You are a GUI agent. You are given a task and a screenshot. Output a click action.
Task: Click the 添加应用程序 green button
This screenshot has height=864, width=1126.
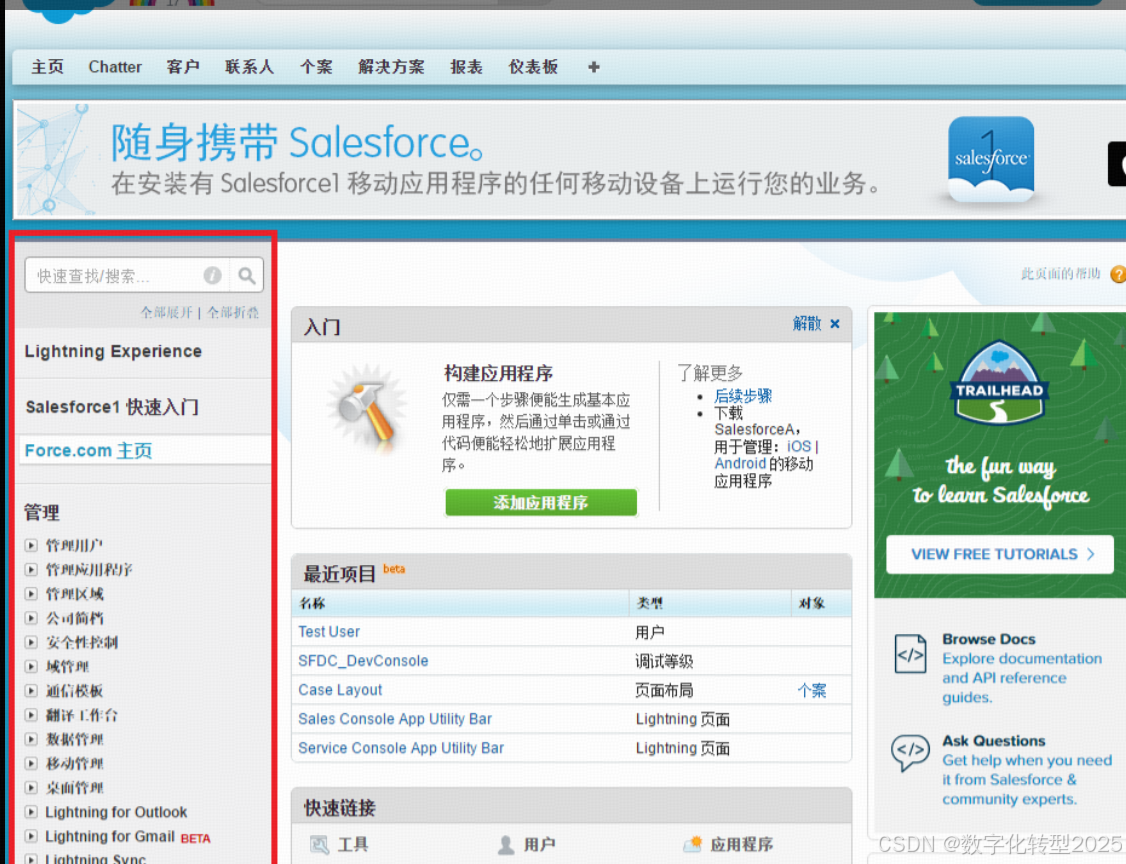click(540, 503)
